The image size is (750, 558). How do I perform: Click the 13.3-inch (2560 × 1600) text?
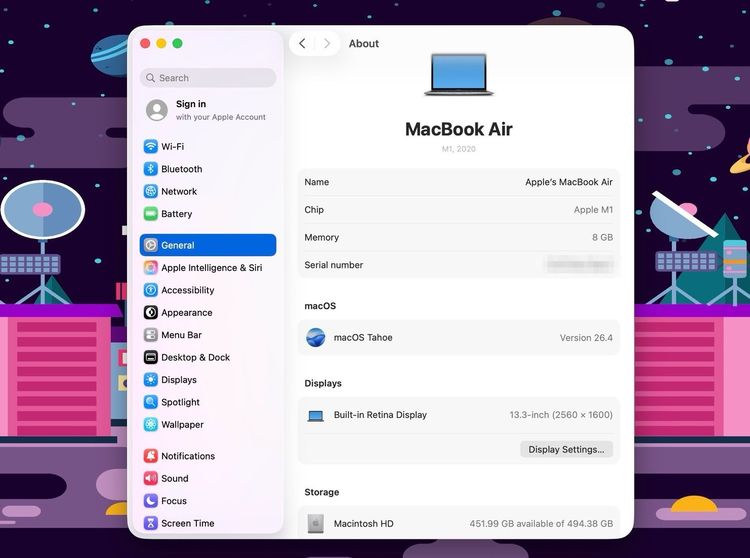point(561,415)
